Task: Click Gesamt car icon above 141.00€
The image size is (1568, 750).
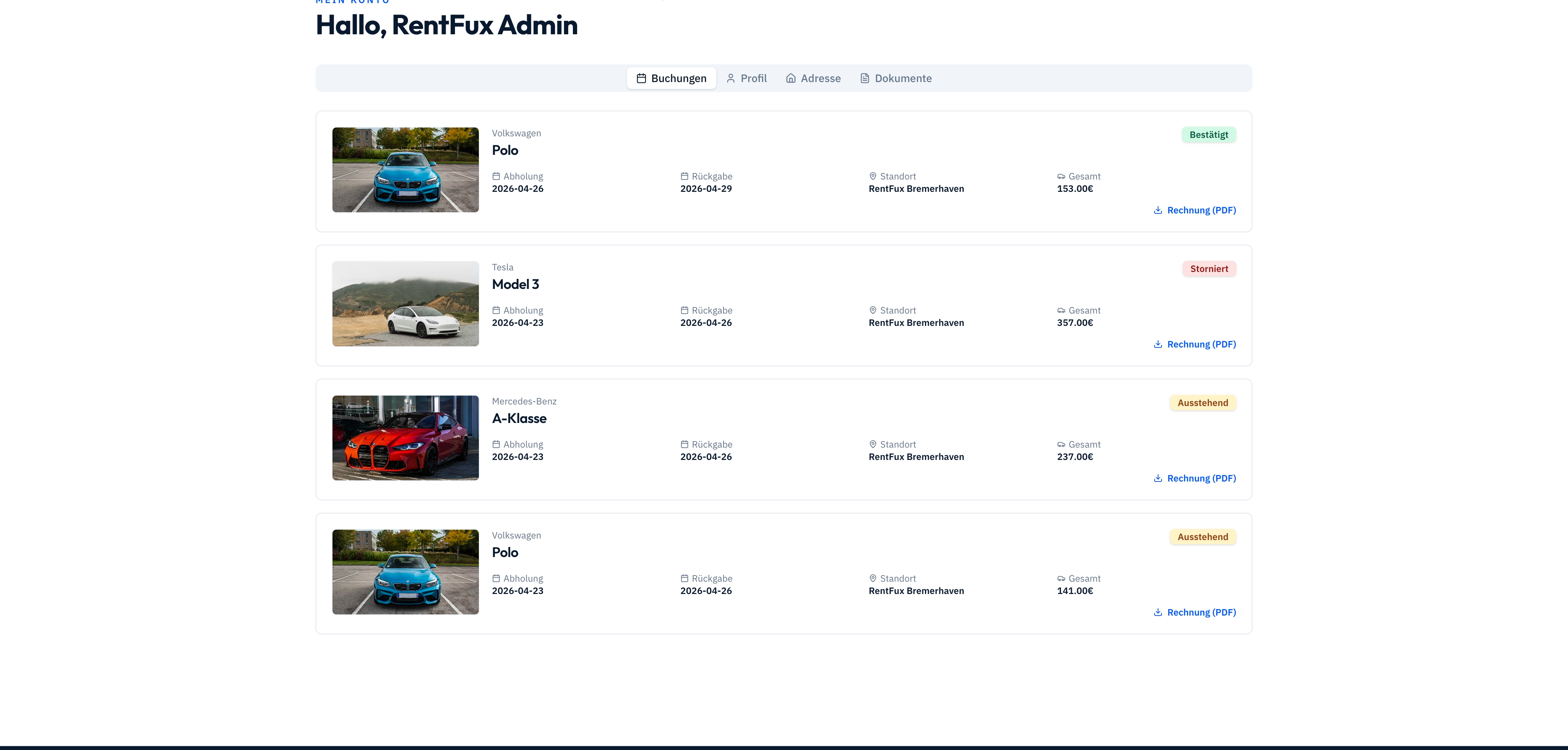Action: (1061, 578)
